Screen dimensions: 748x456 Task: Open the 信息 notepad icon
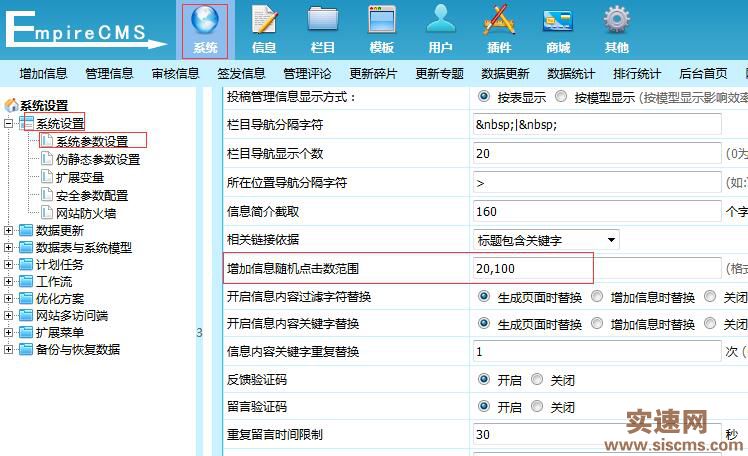pyautogui.click(x=264, y=20)
